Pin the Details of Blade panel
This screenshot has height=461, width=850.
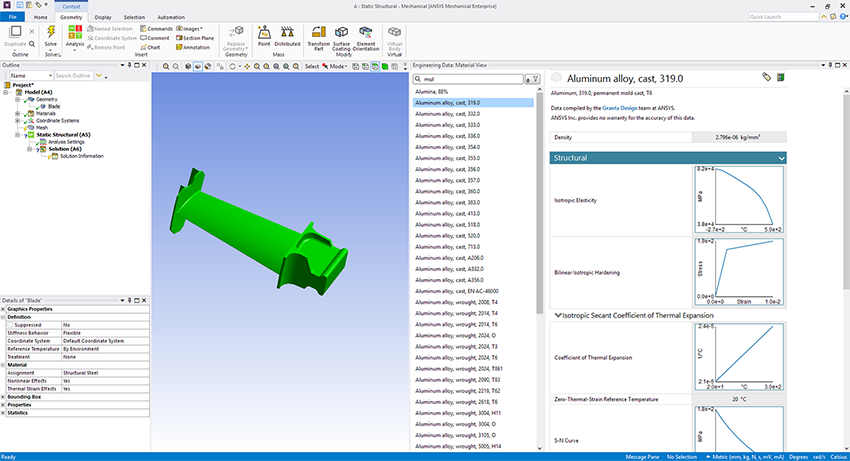[130, 300]
